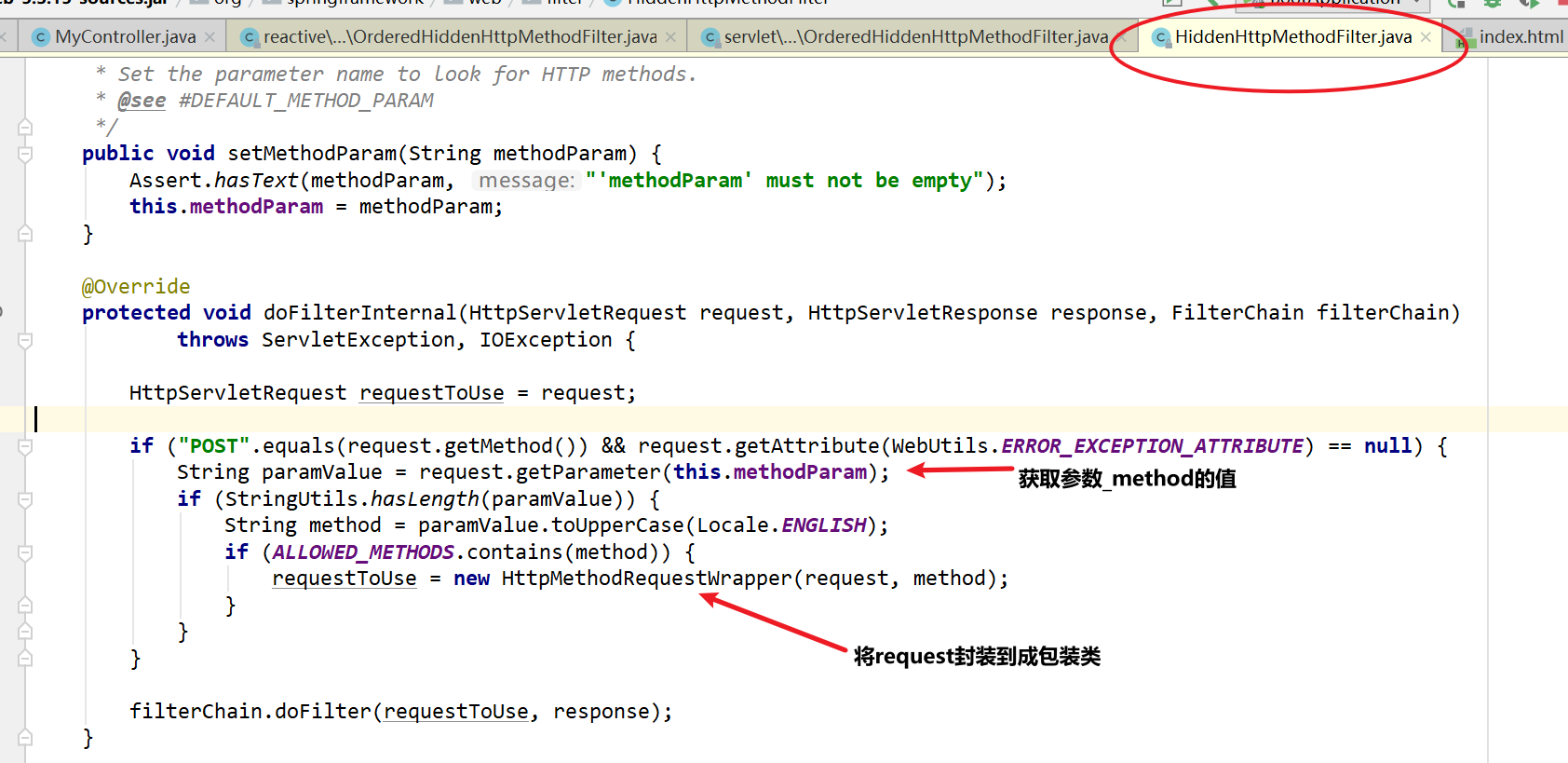The image size is (1568, 763).
Task: Click fold end marker of hasLength if block
Action: pos(25,632)
